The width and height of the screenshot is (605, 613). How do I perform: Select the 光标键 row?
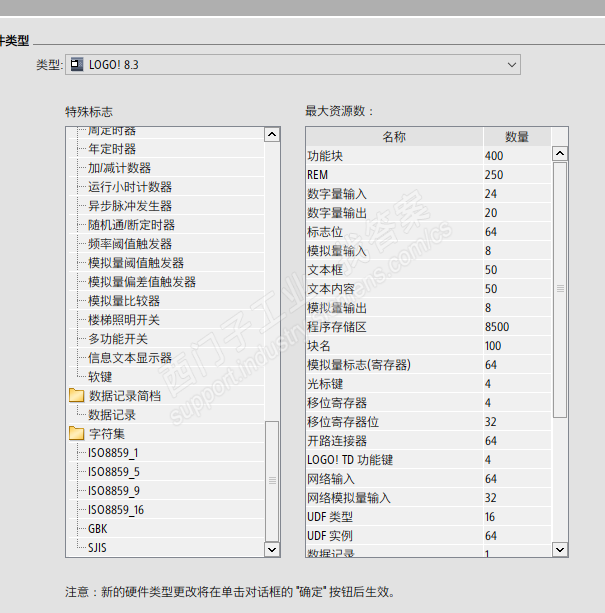click(428, 384)
